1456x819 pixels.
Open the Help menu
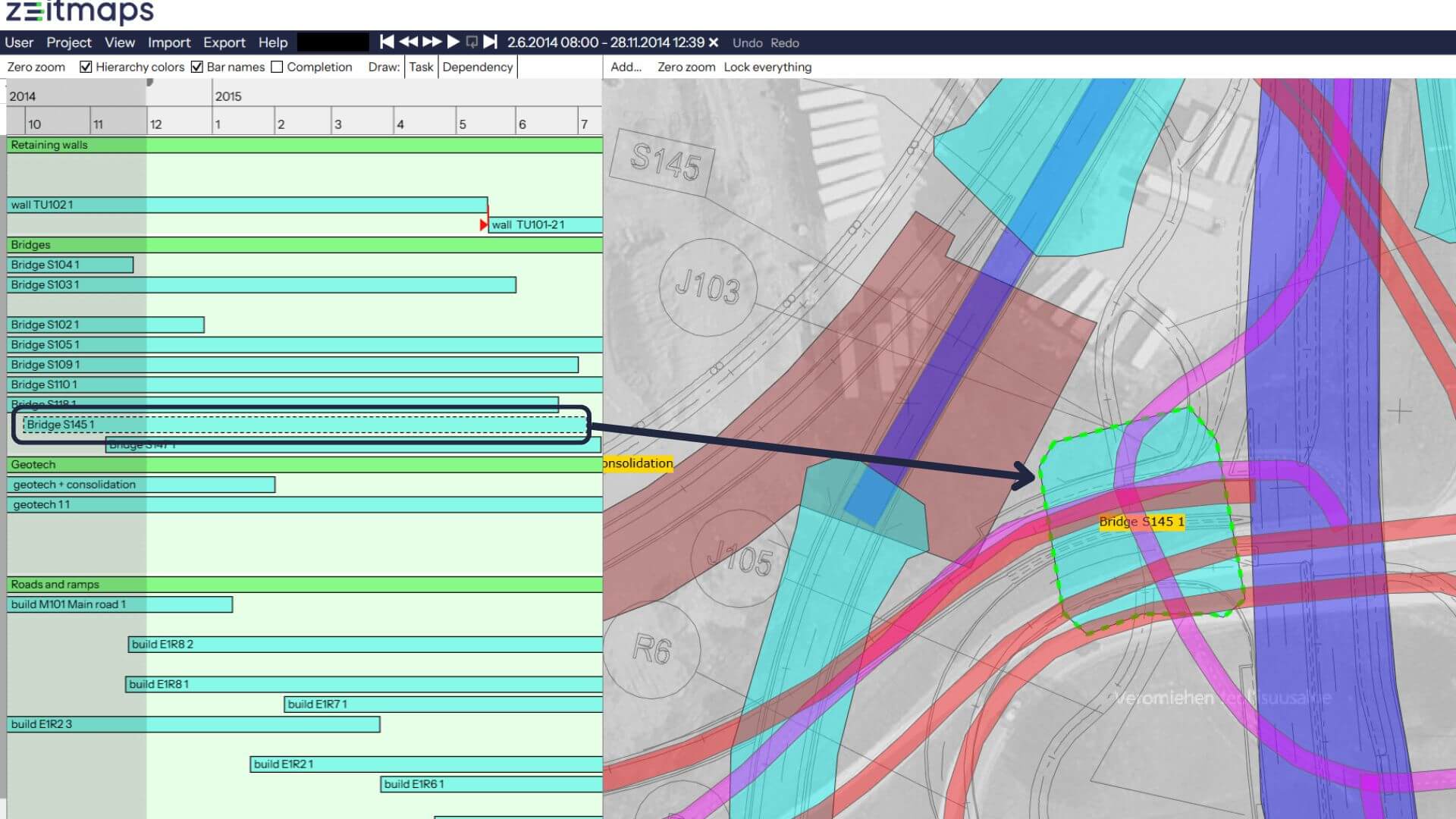click(x=273, y=42)
